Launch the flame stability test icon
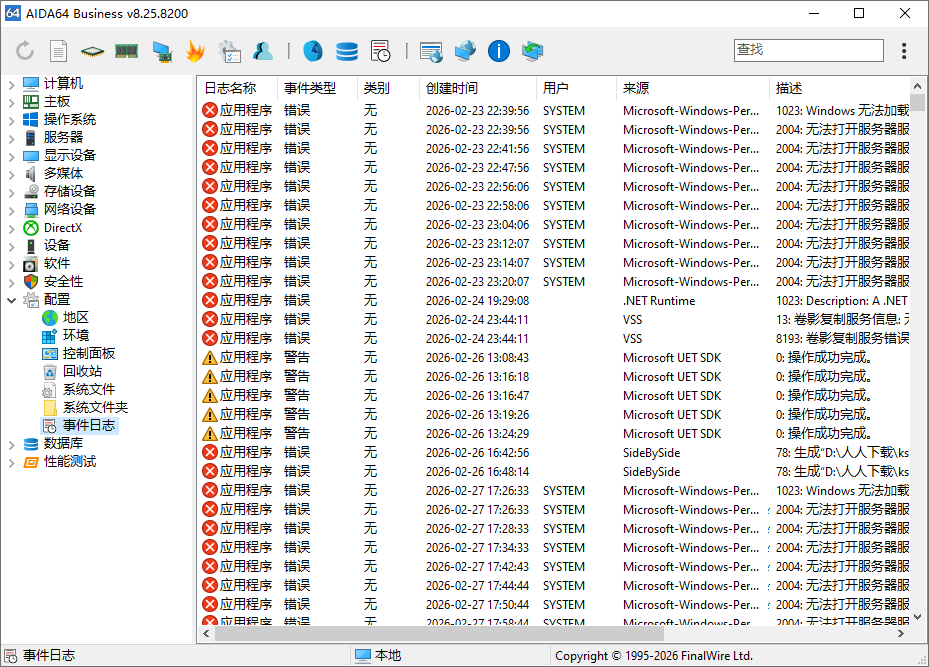929x667 pixels. coord(195,51)
